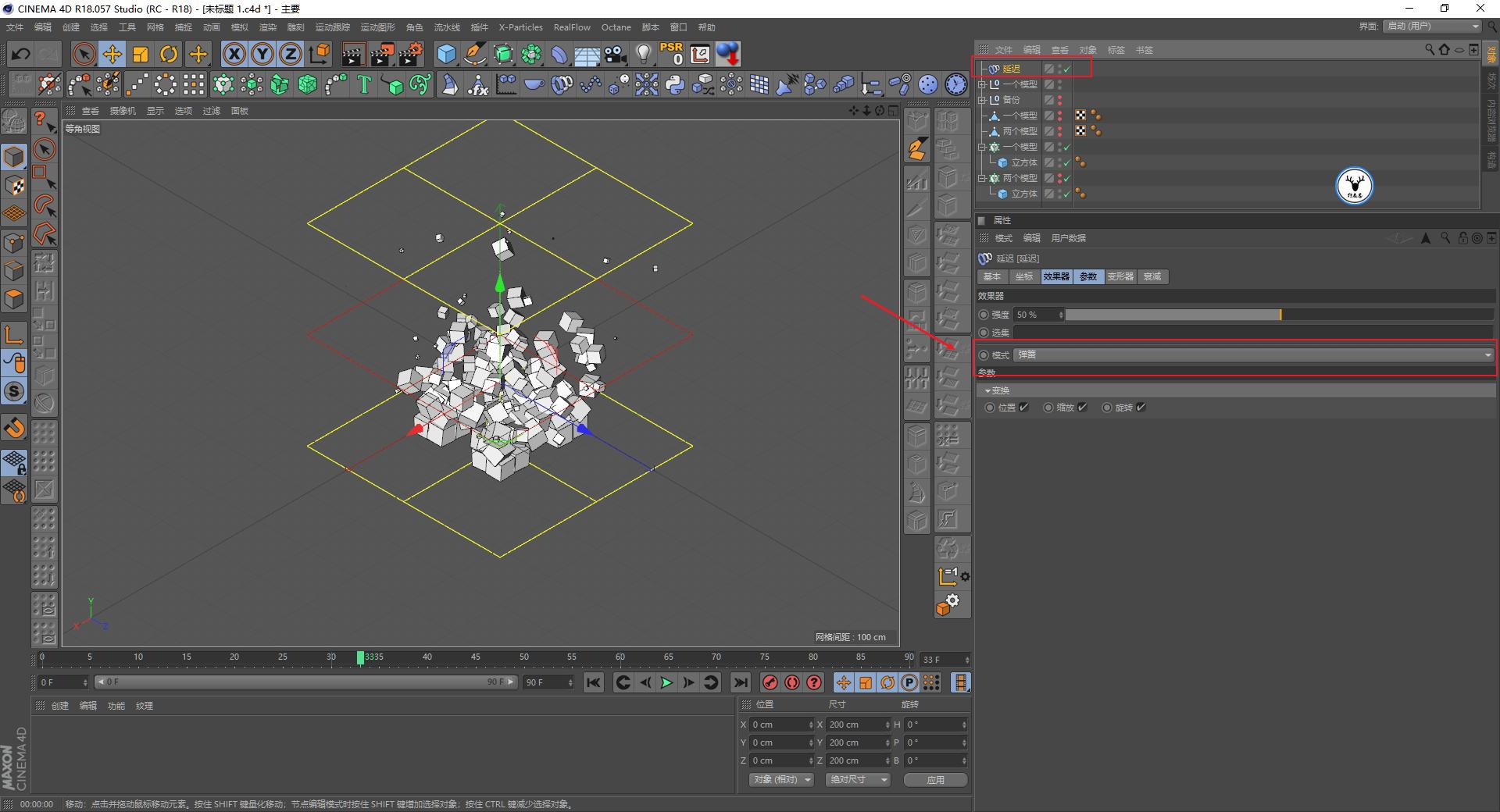Add a cube primitive object
Viewport: 1500px width, 812px height.
[446, 54]
